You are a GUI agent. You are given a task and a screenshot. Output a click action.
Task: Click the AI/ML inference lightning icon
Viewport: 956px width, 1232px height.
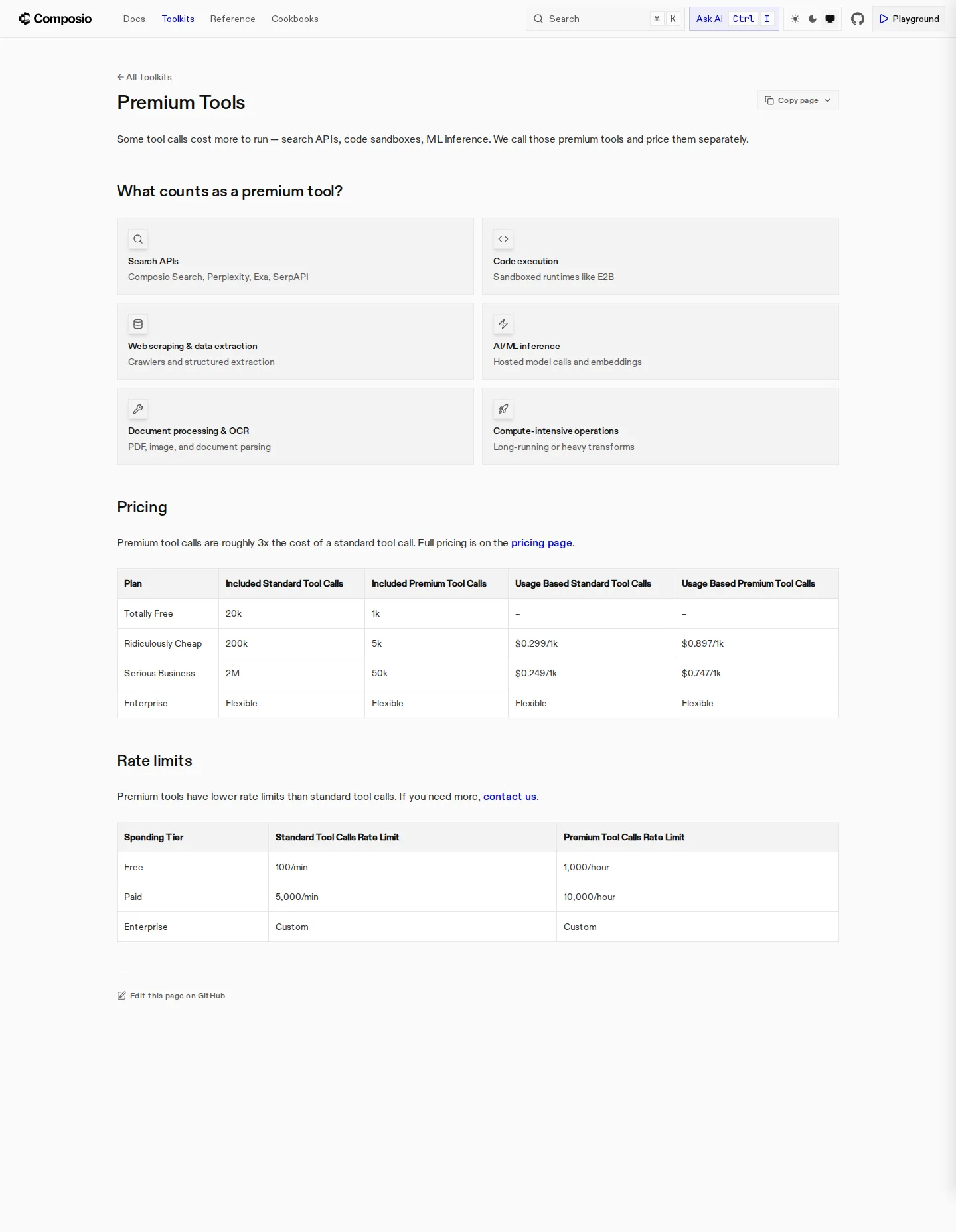coord(503,324)
